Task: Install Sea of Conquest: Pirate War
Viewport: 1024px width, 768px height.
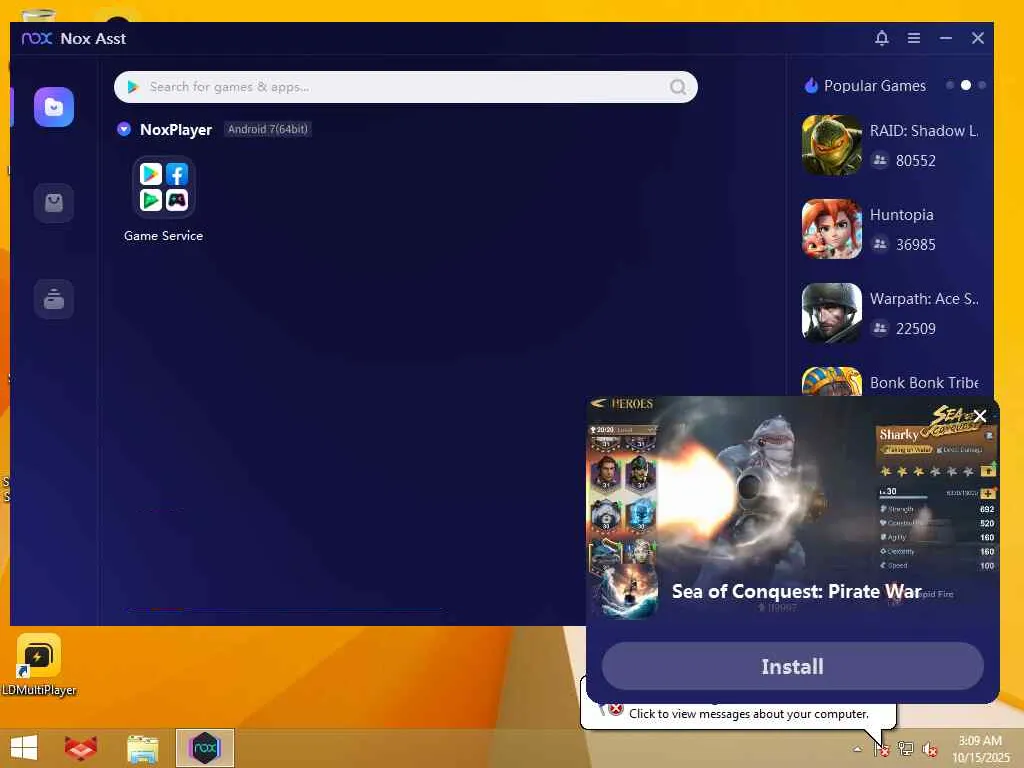Action: 792,666
